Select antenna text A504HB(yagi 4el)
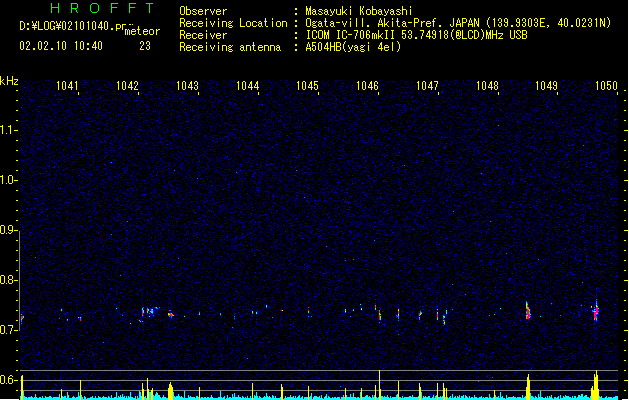This screenshot has width=629, height=400. pyautogui.click(x=353, y=47)
